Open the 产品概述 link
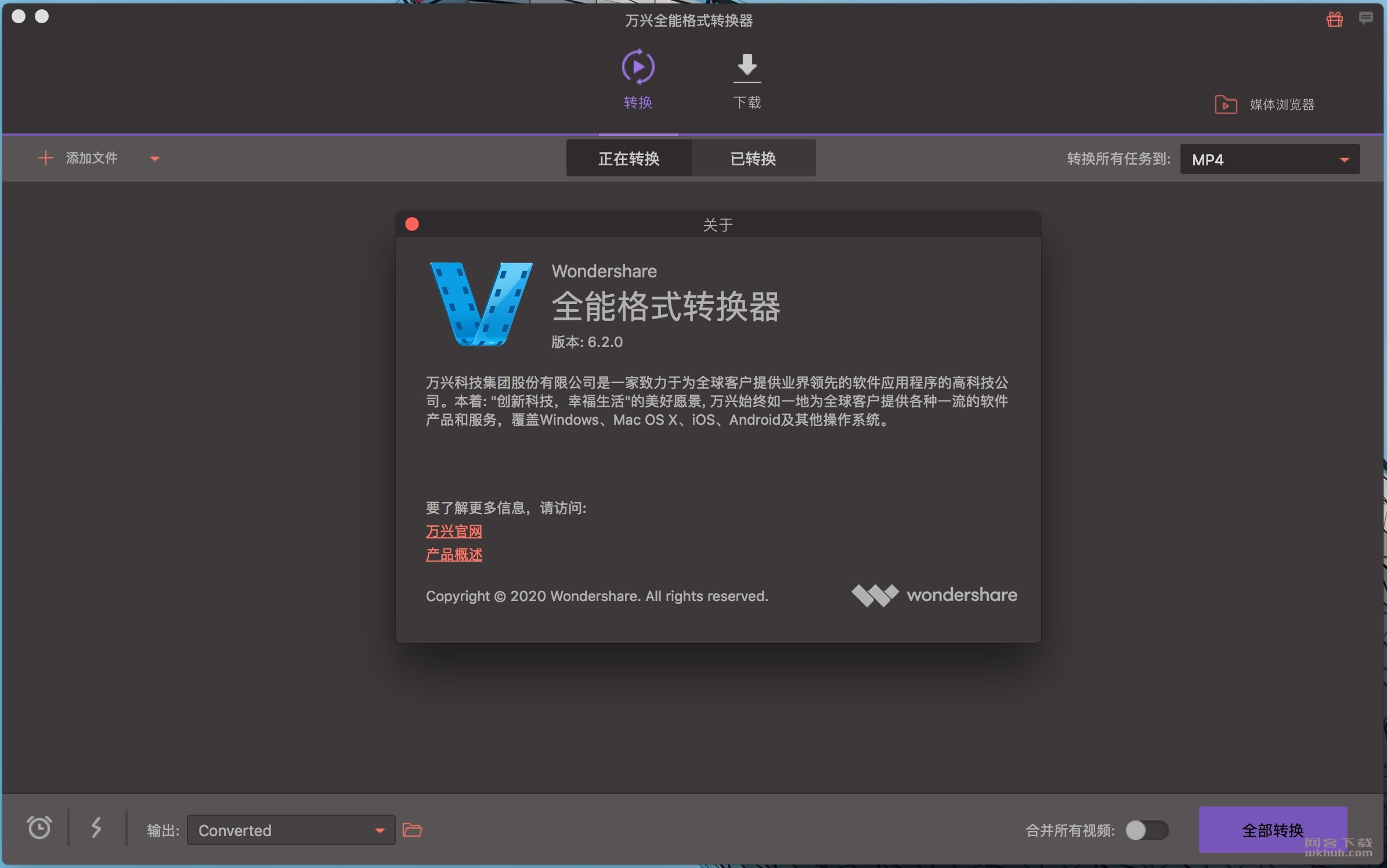The height and width of the screenshot is (868, 1387). click(x=454, y=555)
